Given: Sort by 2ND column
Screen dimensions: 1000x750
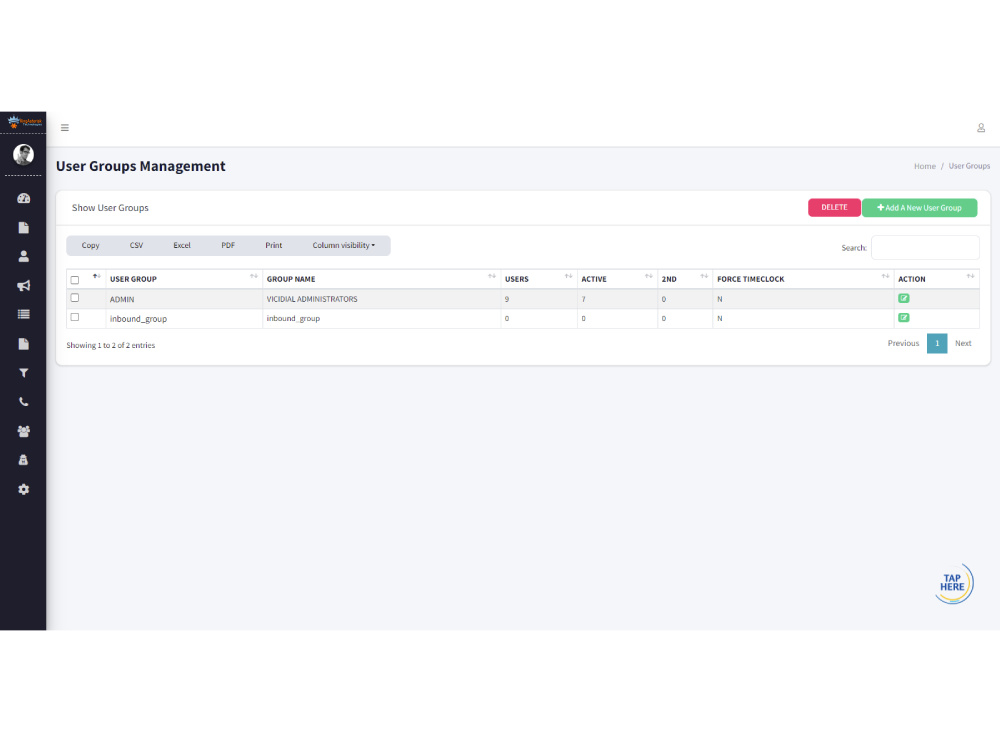Looking at the screenshot, I should [x=685, y=279].
